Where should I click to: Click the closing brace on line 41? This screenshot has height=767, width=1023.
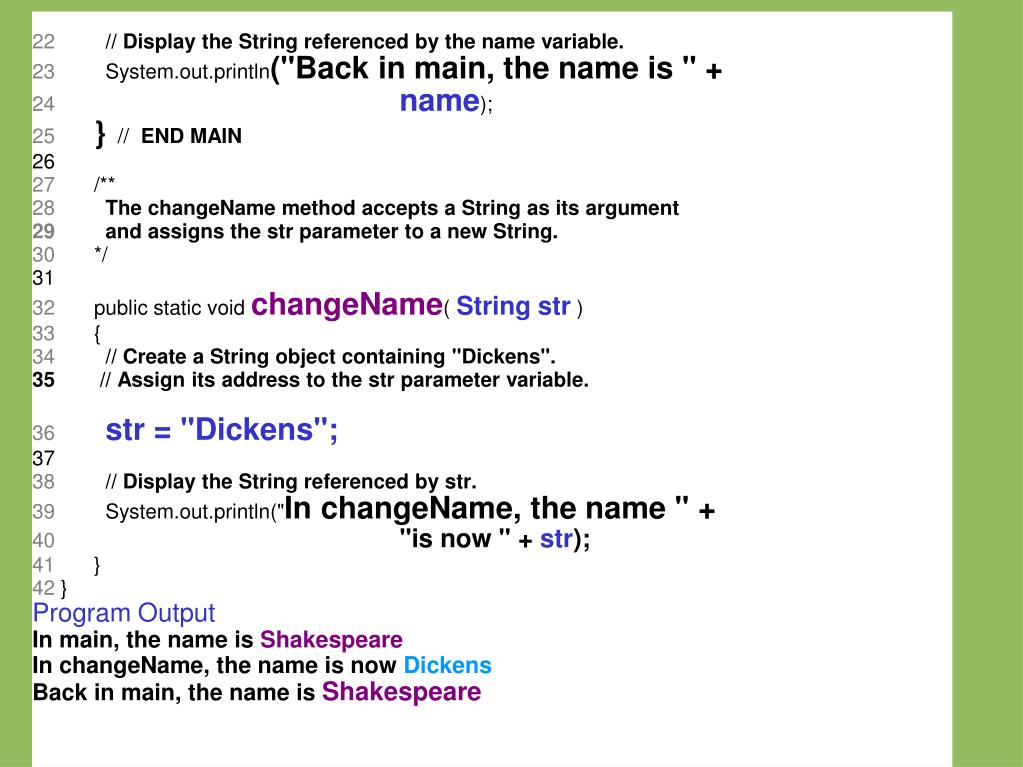(97, 565)
